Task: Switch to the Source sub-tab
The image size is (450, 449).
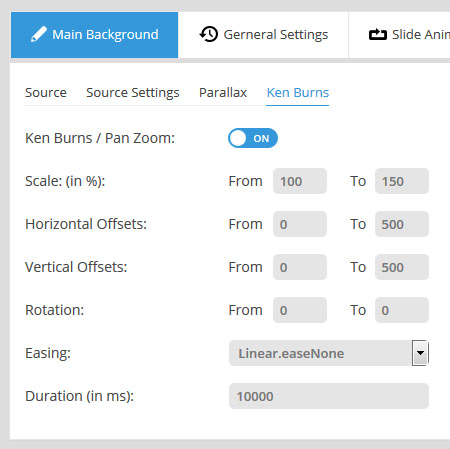Action: (x=46, y=93)
